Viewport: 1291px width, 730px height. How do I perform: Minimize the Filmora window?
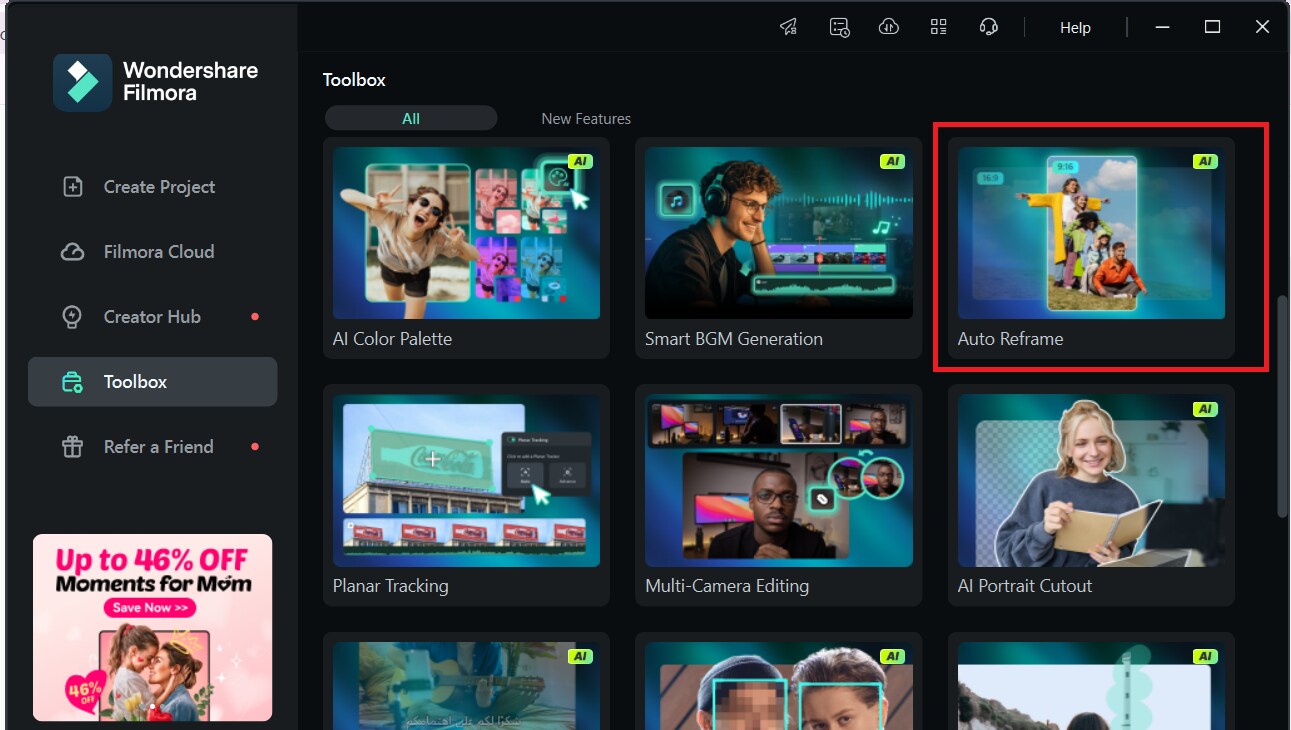(x=1163, y=27)
